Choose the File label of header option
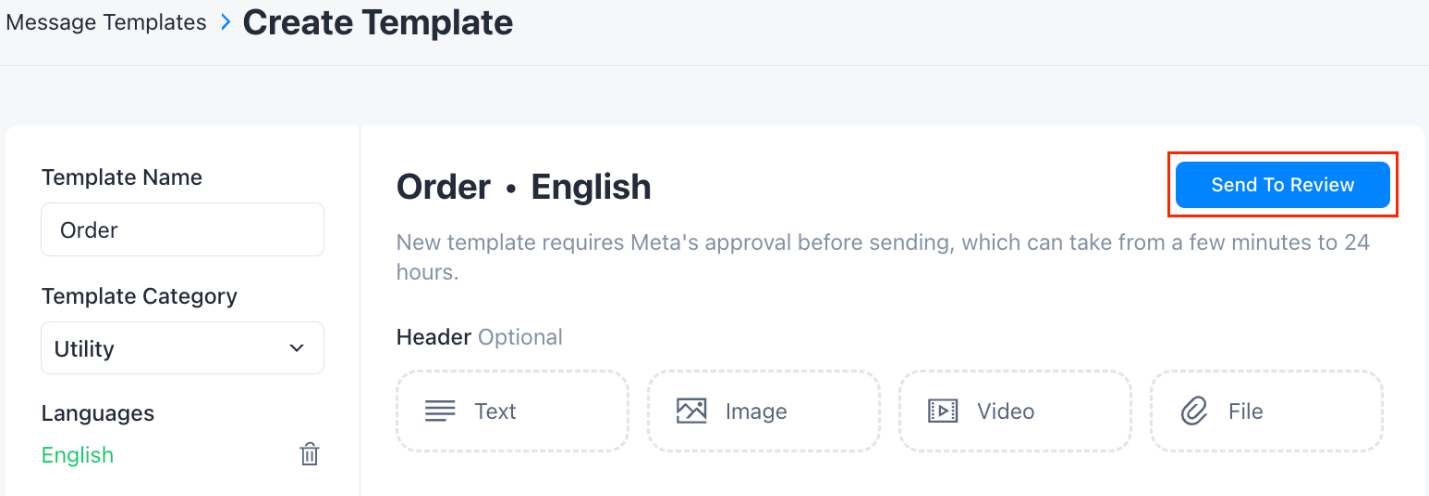Viewport: 1429px width, 496px height. (x=1246, y=411)
